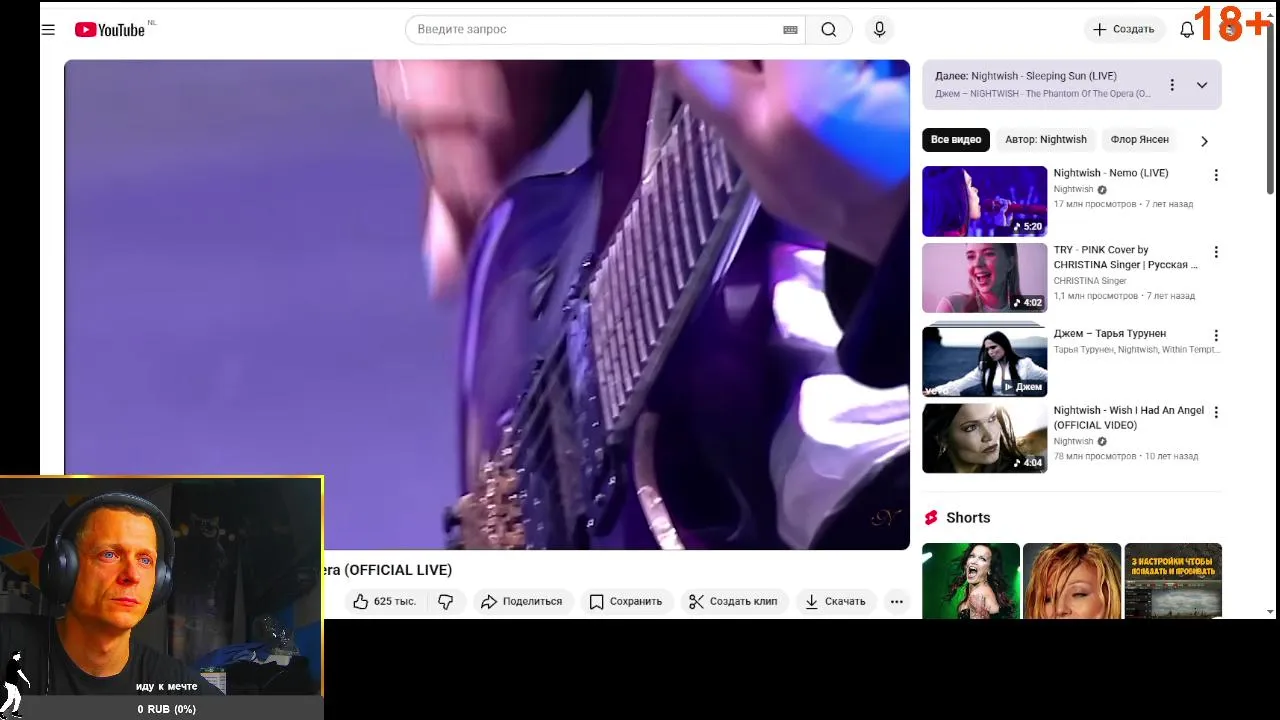The width and height of the screenshot is (1280, 720).
Task: Open more options for Nemo (LIVE) video
Action: (1216, 175)
